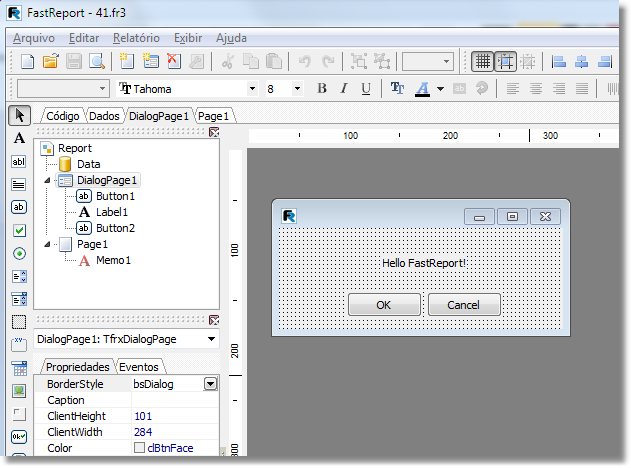The height and width of the screenshot is (468, 631).
Task: Toggle bold formatting
Action: 322,89
